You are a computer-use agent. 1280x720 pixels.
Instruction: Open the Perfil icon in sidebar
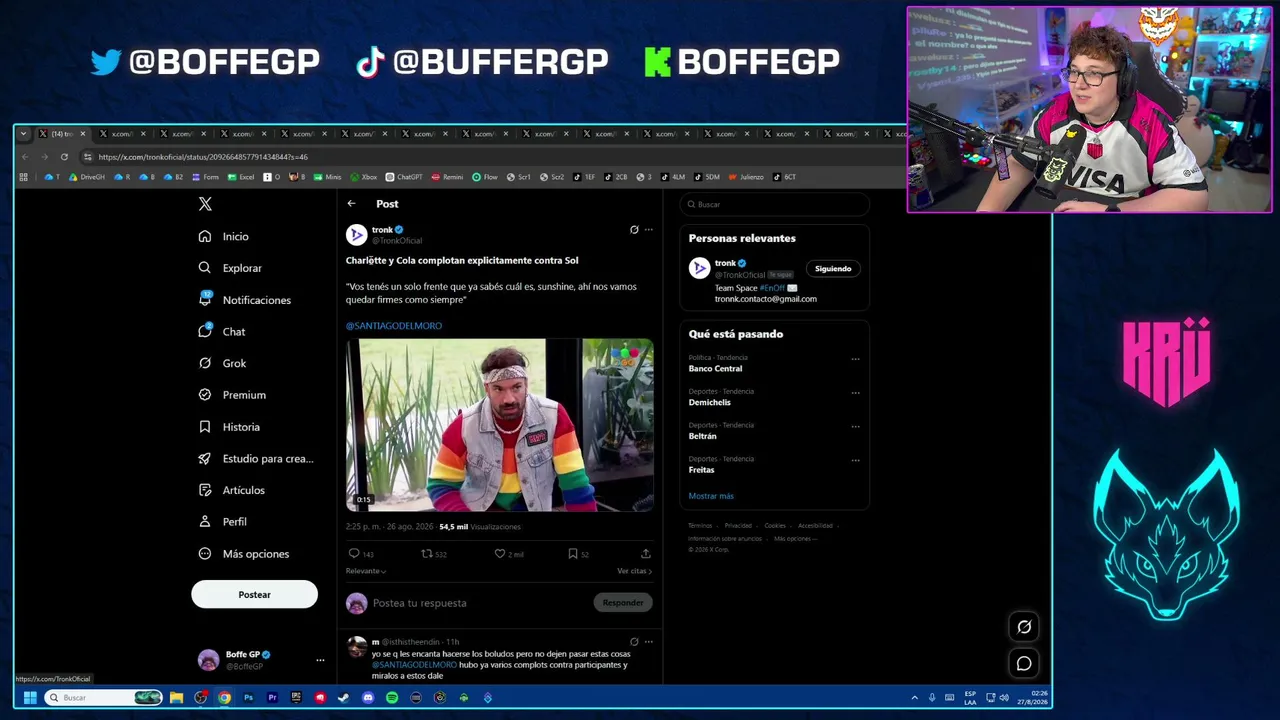pos(205,522)
